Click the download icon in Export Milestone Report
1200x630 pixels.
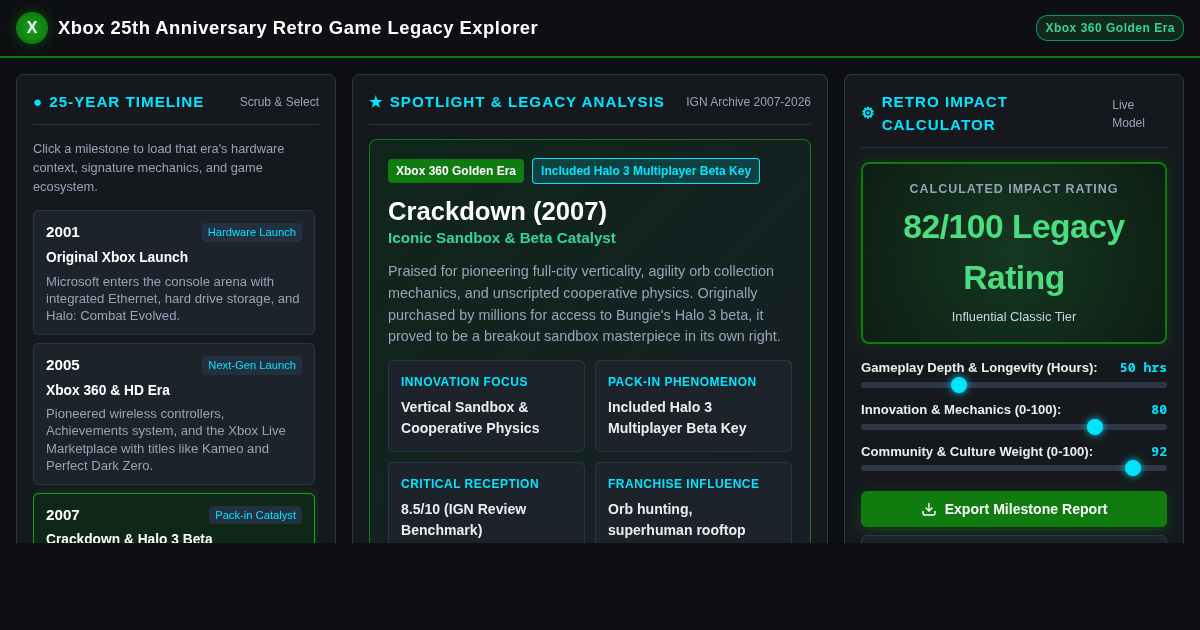929,509
